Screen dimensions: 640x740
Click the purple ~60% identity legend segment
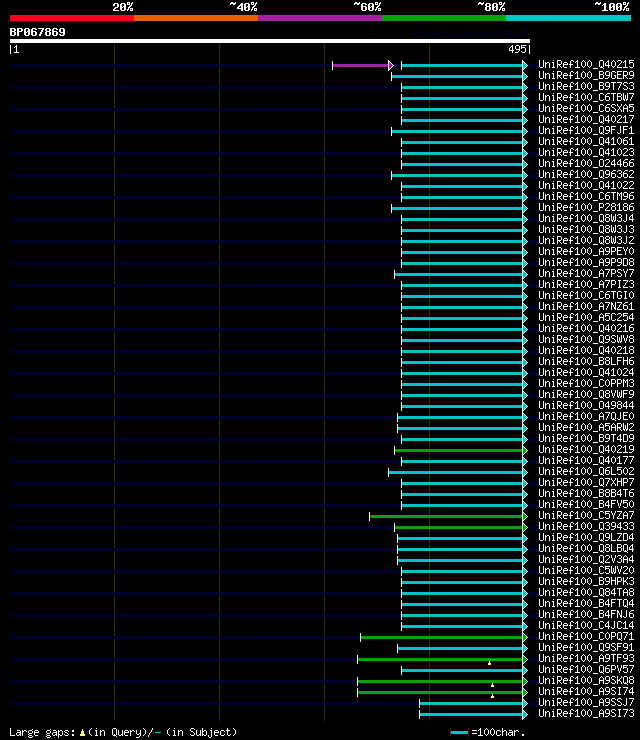coord(320,18)
